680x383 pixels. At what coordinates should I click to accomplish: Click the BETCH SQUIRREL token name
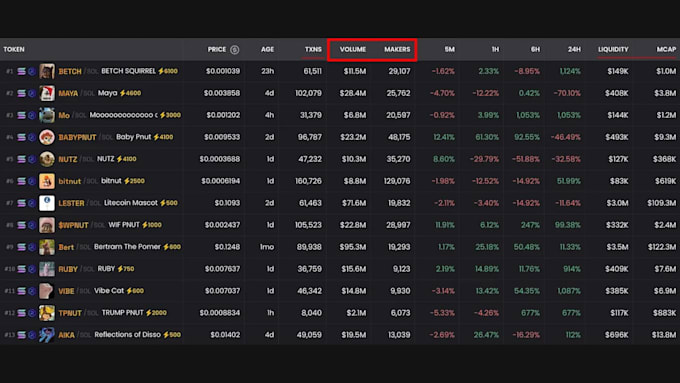click(128, 71)
